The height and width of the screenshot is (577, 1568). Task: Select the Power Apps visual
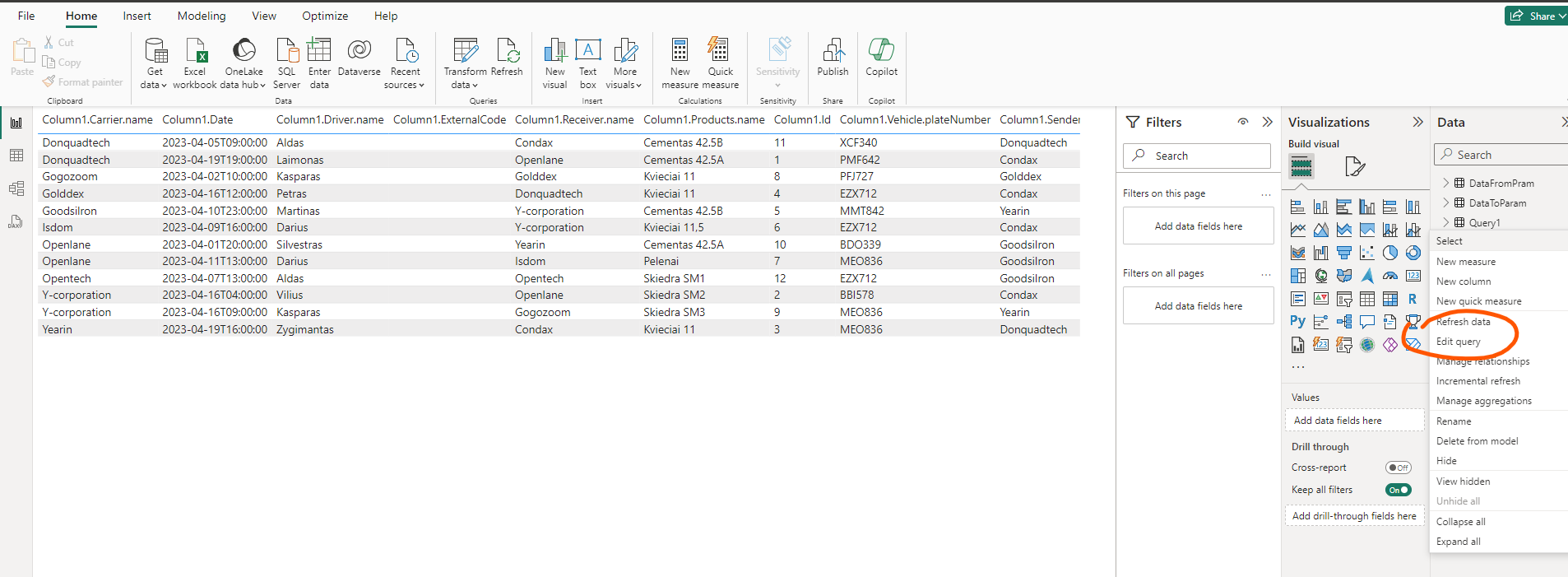point(1389,345)
